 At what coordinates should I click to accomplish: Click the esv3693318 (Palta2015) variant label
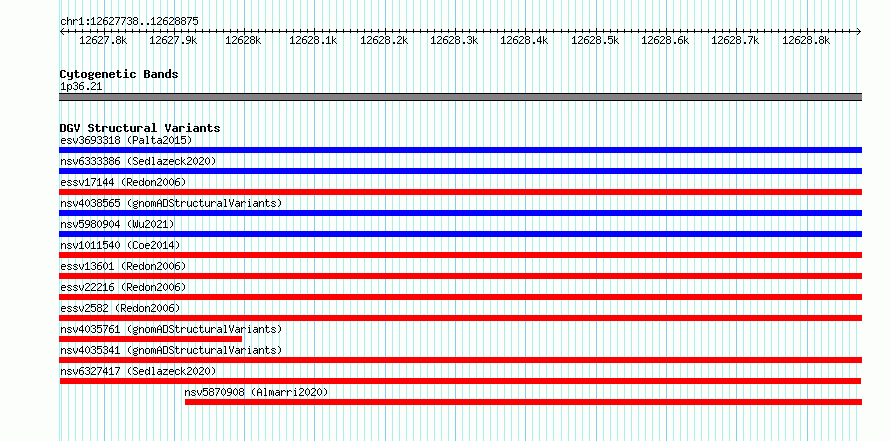(126, 140)
